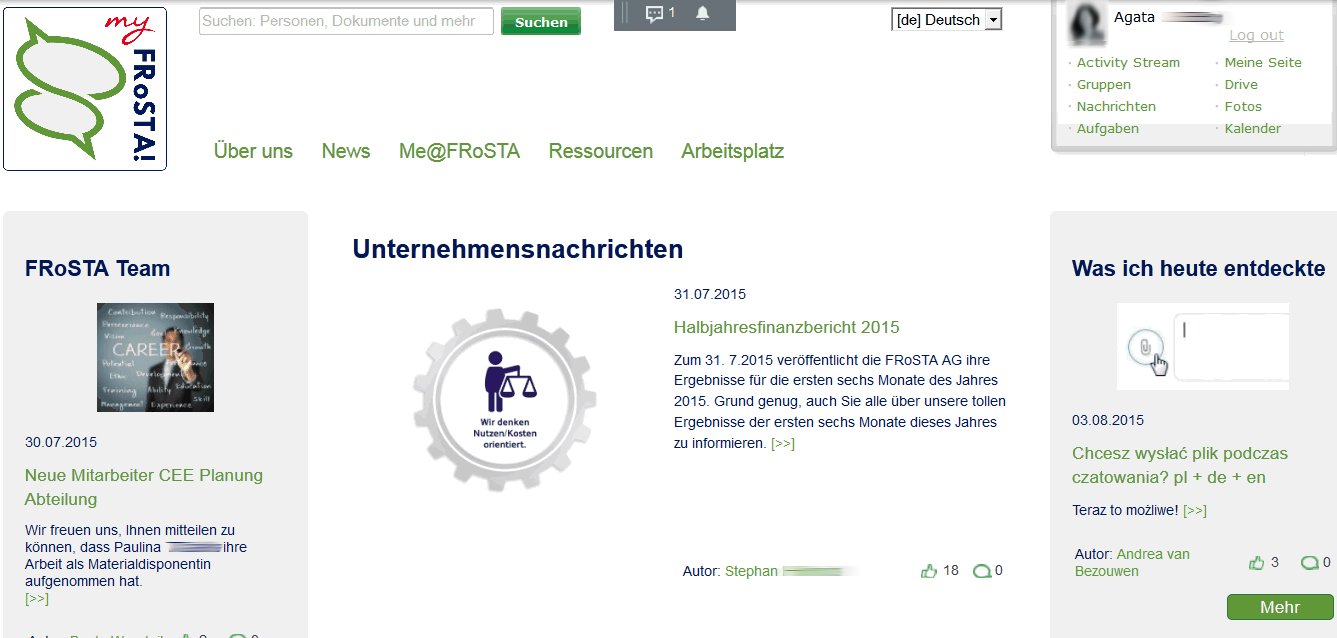
Task: Click the [>>] link after Halbjahresfinanzbericht summary
Action: tap(783, 443)
